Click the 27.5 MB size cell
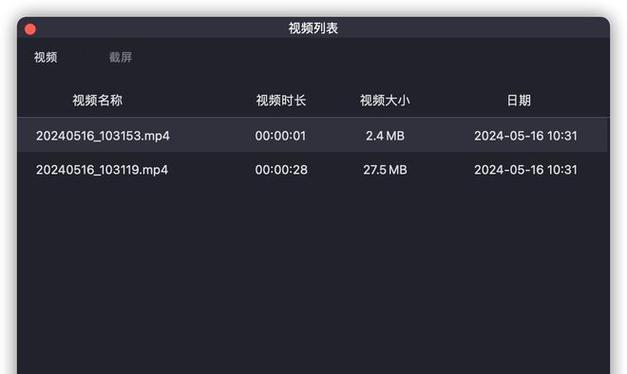The image size is (627, 374). (385, 170)
